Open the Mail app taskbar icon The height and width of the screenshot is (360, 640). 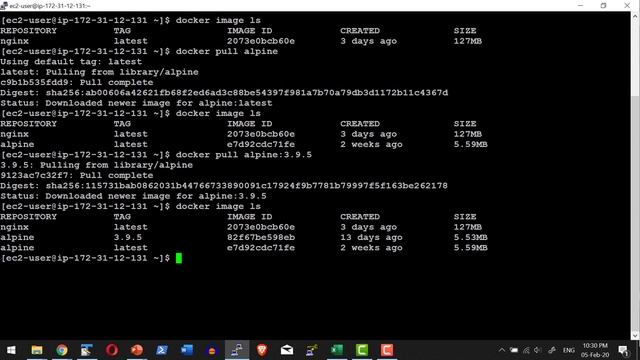pos(287,350)
